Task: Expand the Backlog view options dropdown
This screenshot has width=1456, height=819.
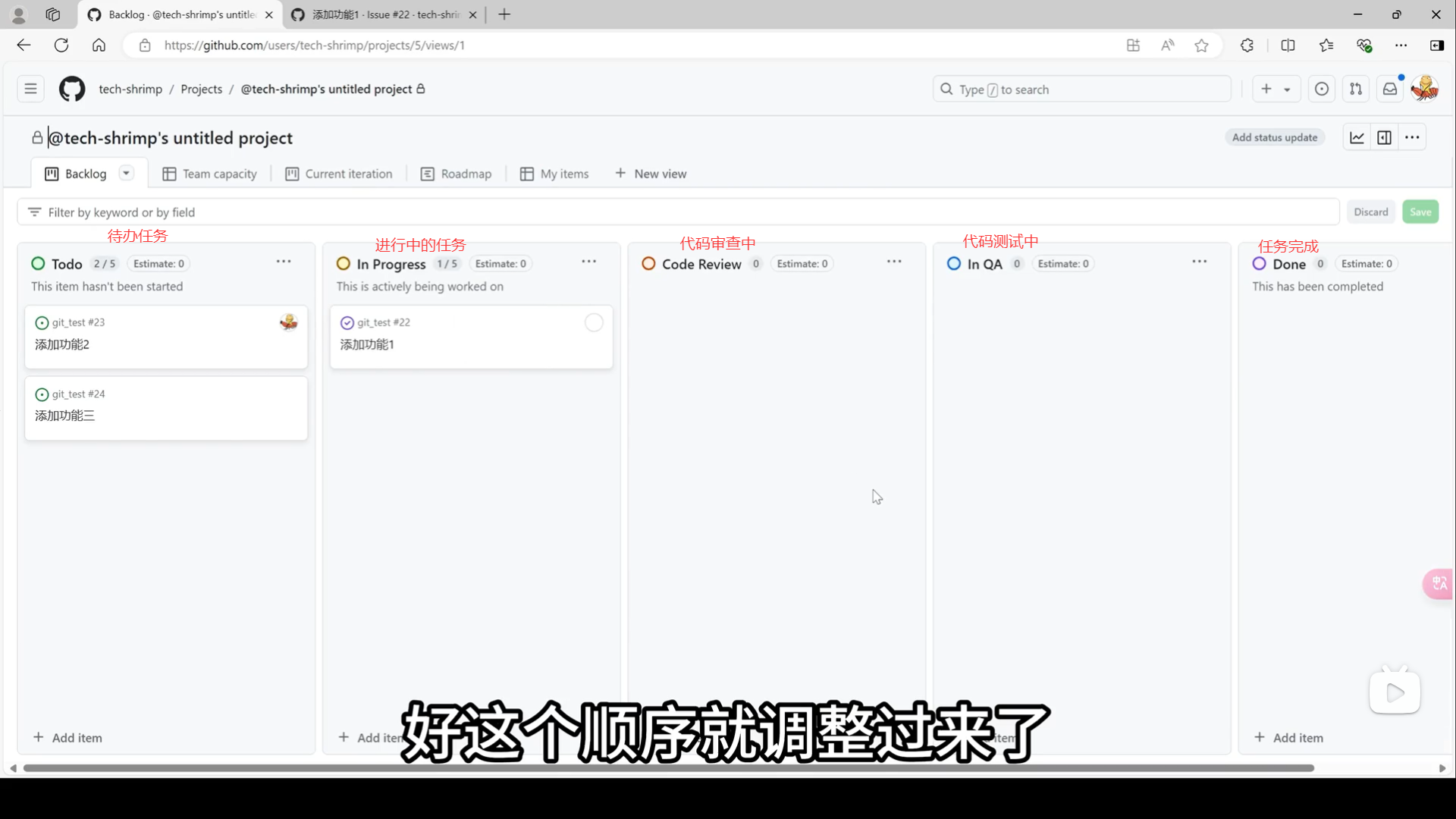Action: (x=127, y=174)
